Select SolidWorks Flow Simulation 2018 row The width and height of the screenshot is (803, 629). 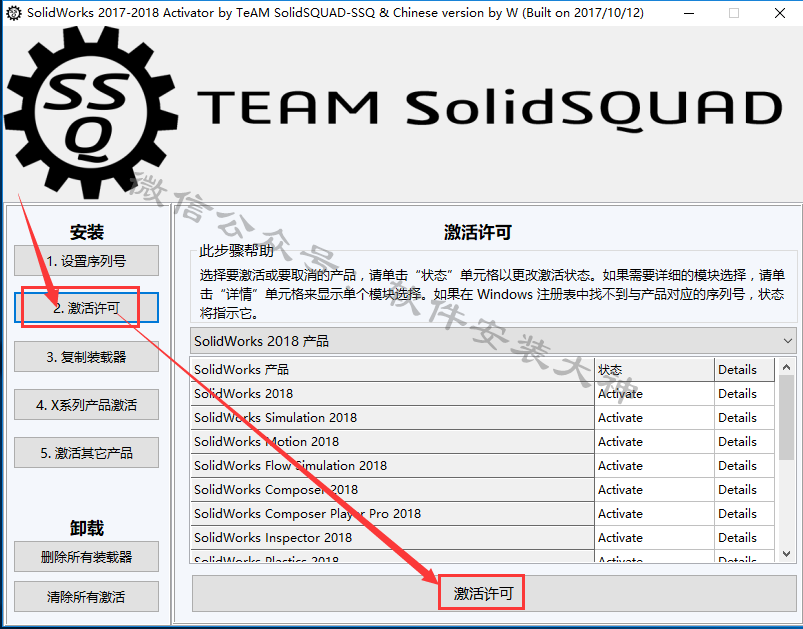(392, 466)
